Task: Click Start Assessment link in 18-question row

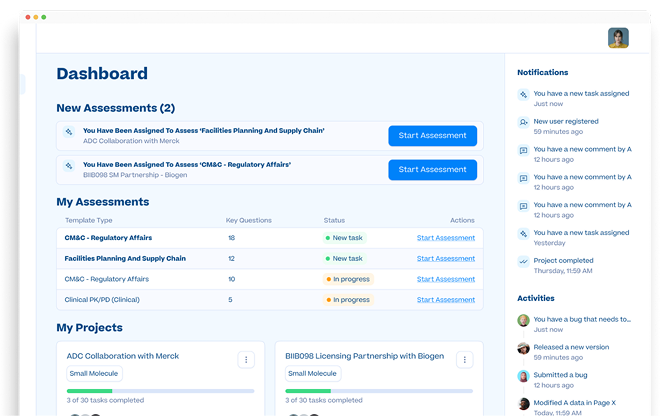Action: [x=446, y=238]
